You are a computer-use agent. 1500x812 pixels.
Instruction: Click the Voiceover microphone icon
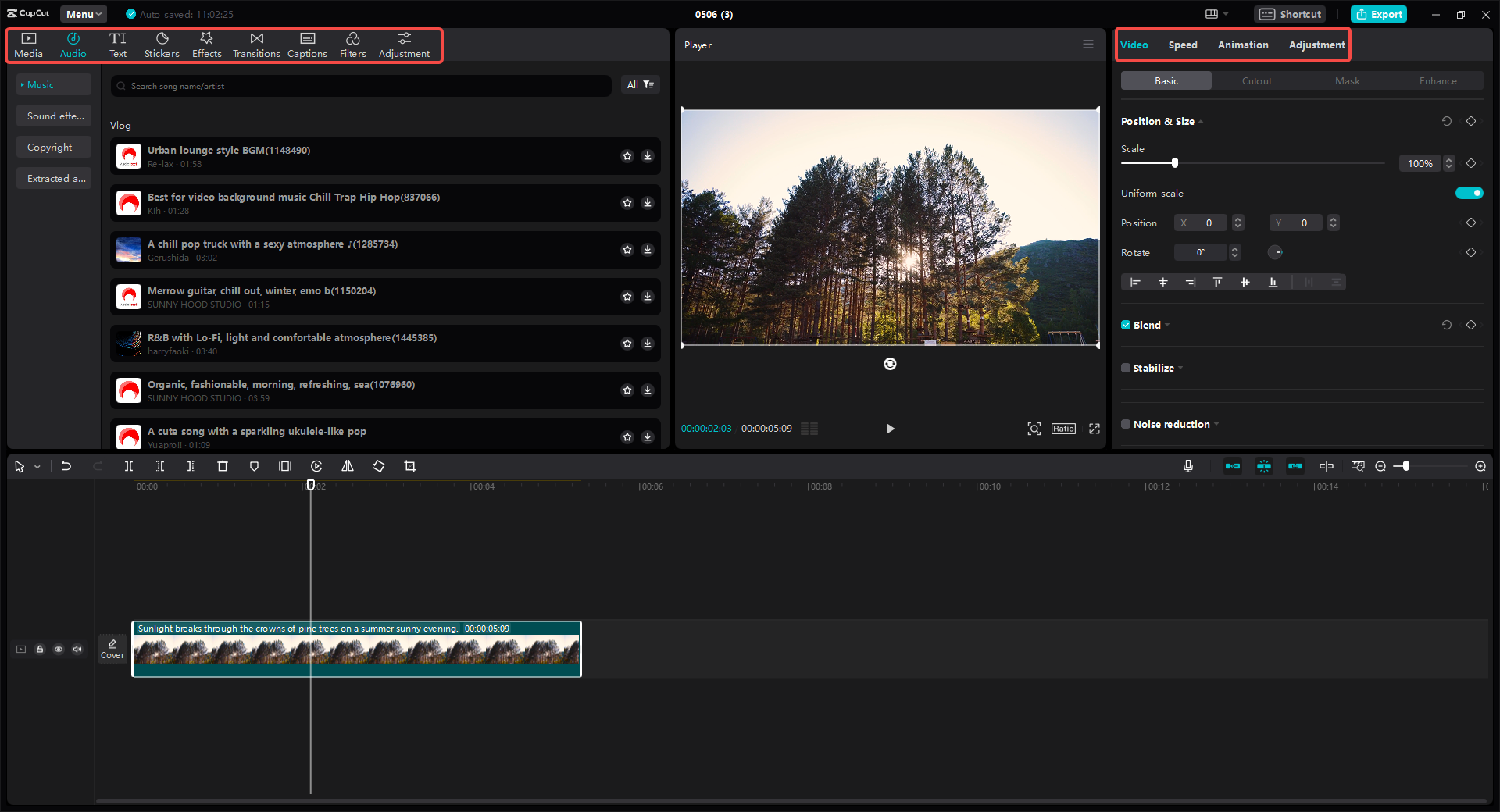pos(1187,466)
